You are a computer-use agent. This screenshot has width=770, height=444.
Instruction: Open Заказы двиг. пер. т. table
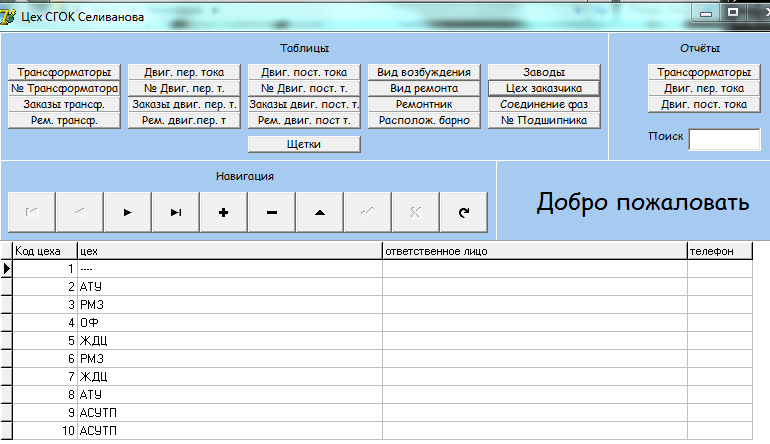pos(184,104)
